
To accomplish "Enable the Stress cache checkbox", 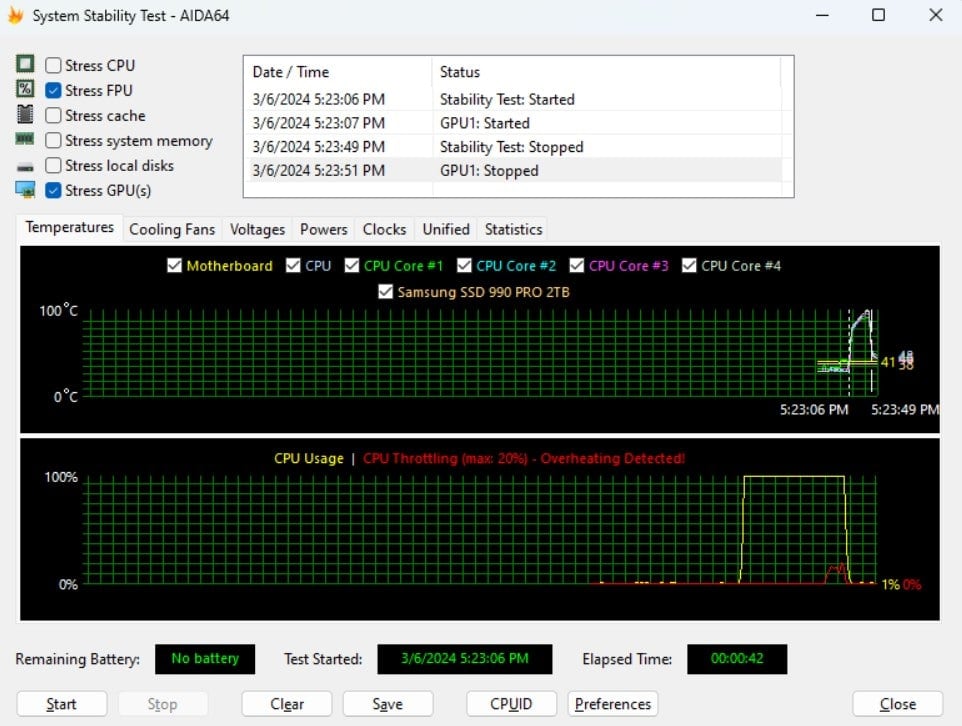I will (53, 115).
